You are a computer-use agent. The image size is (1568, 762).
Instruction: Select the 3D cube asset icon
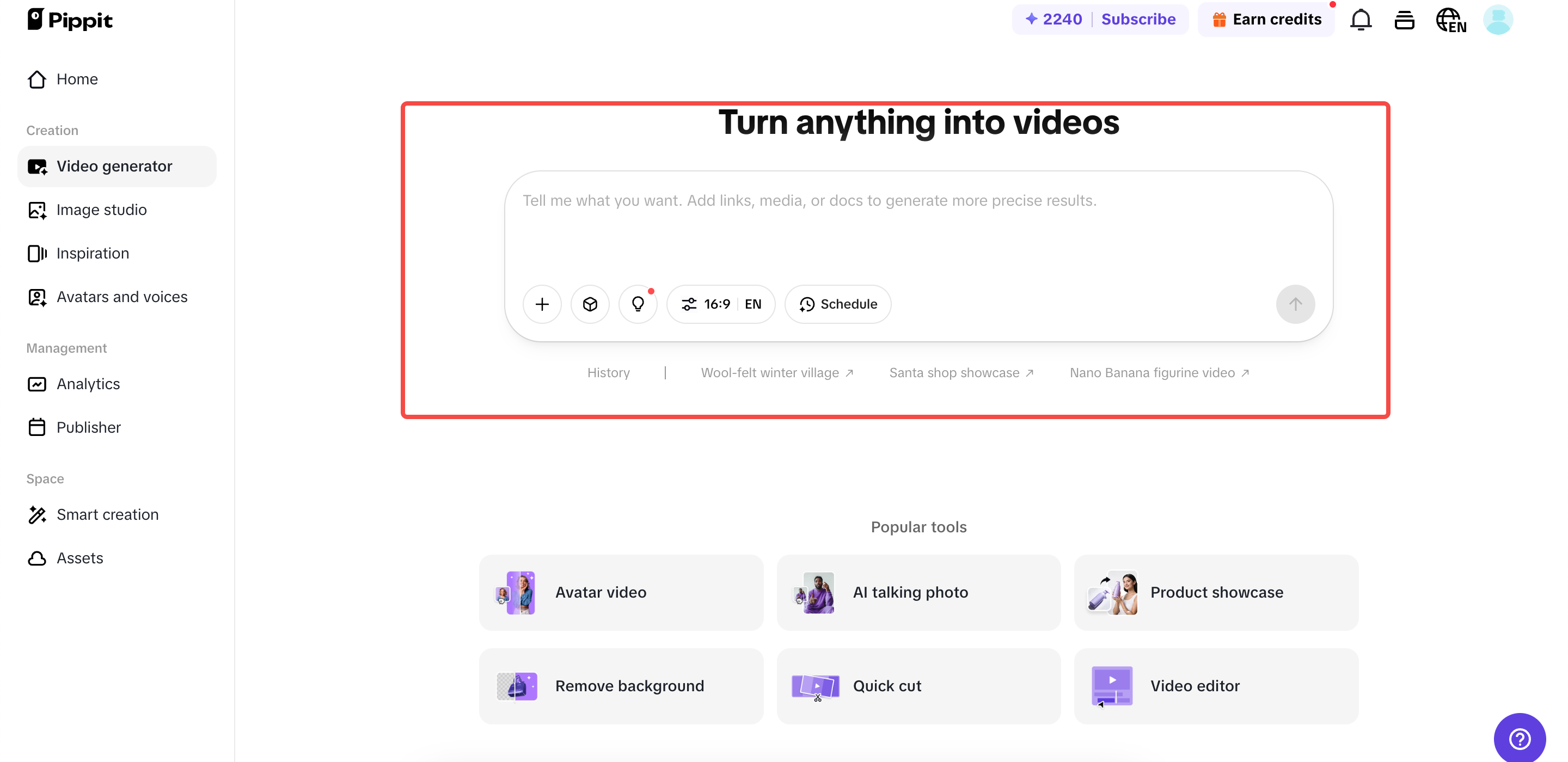click(590, 304)
